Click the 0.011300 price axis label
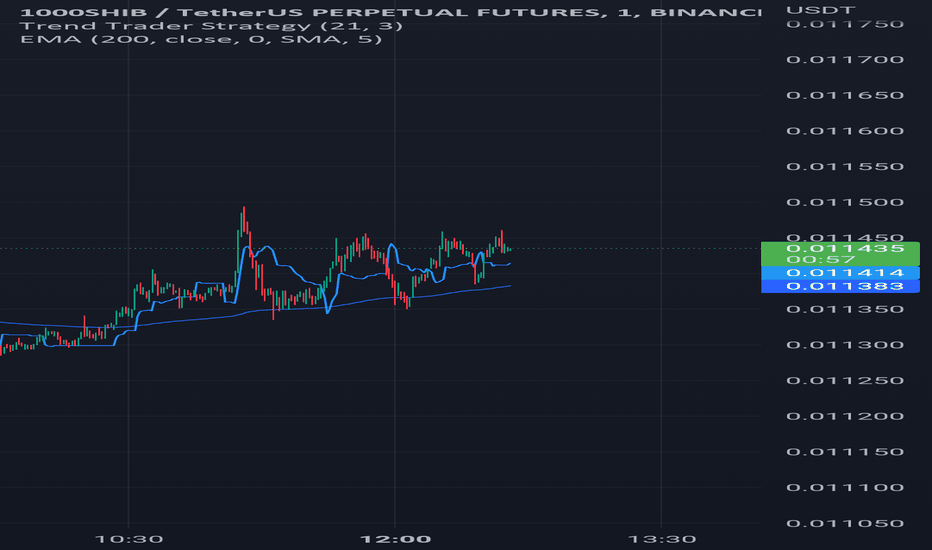This screenshot has height=550, width=932. pos(845,345)
